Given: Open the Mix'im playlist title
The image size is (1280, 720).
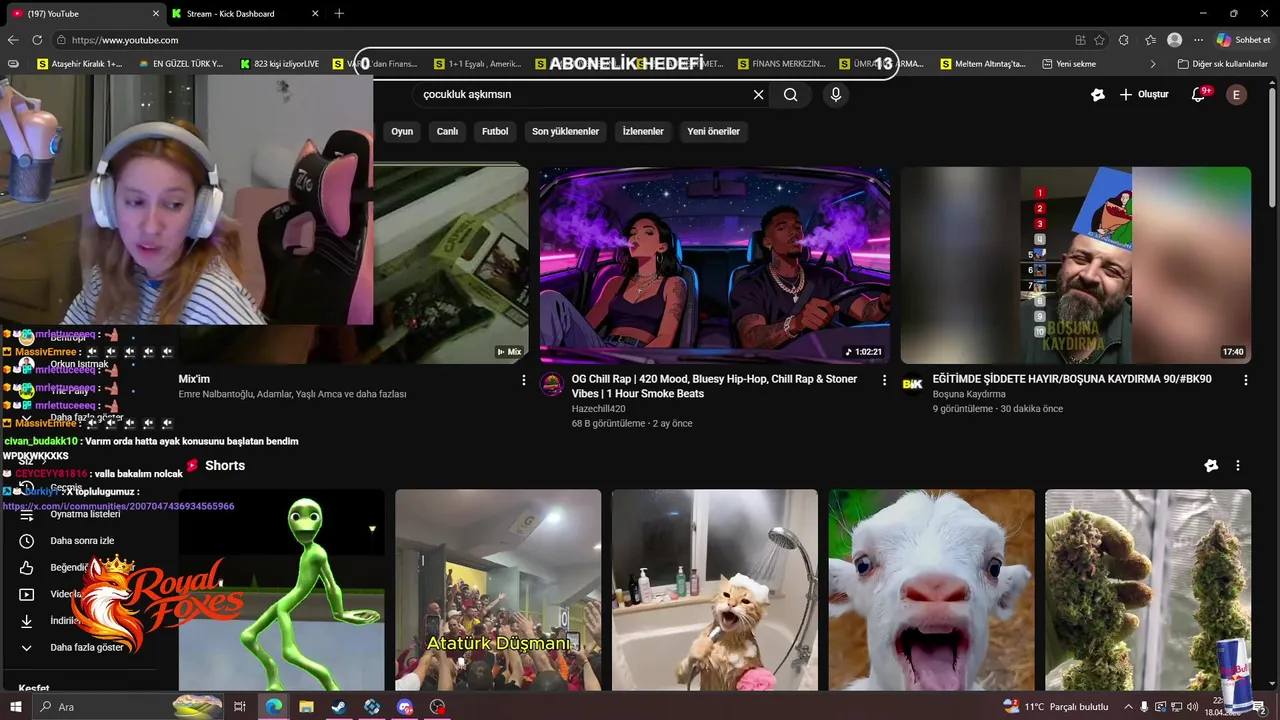Looking at the screenshot, I should (194, 380).
